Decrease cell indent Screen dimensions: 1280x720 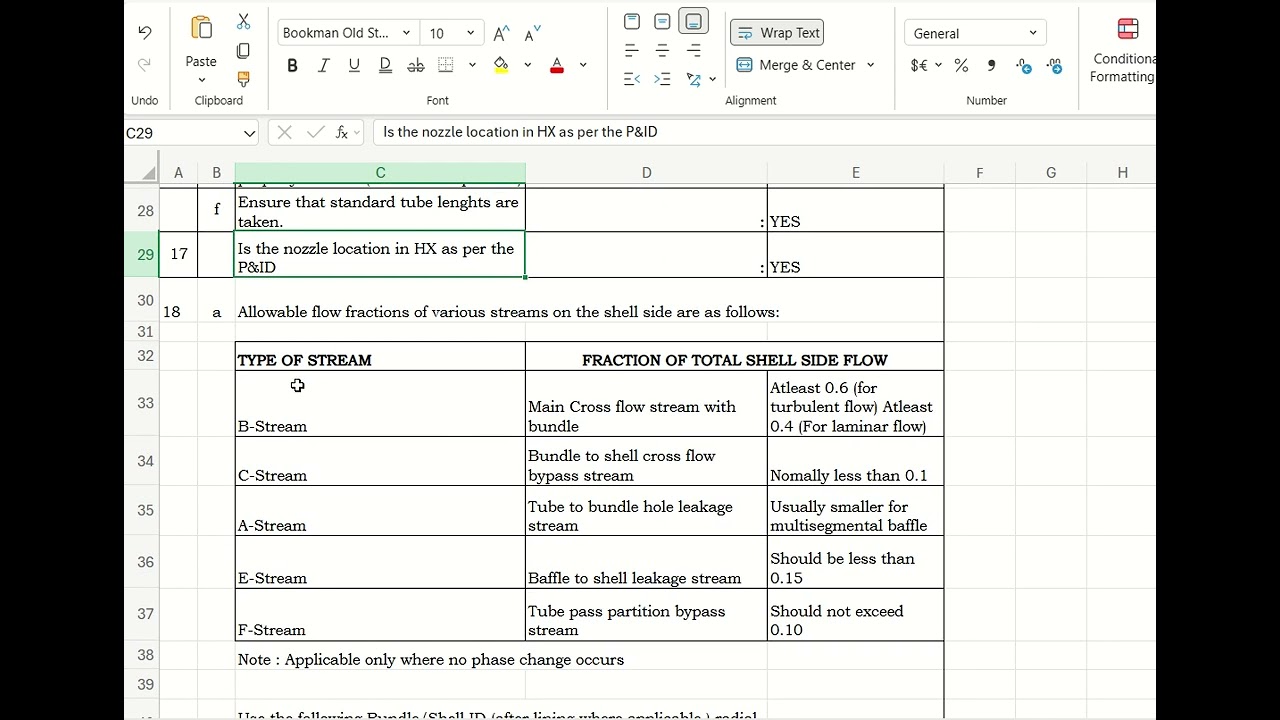(632, 79)
